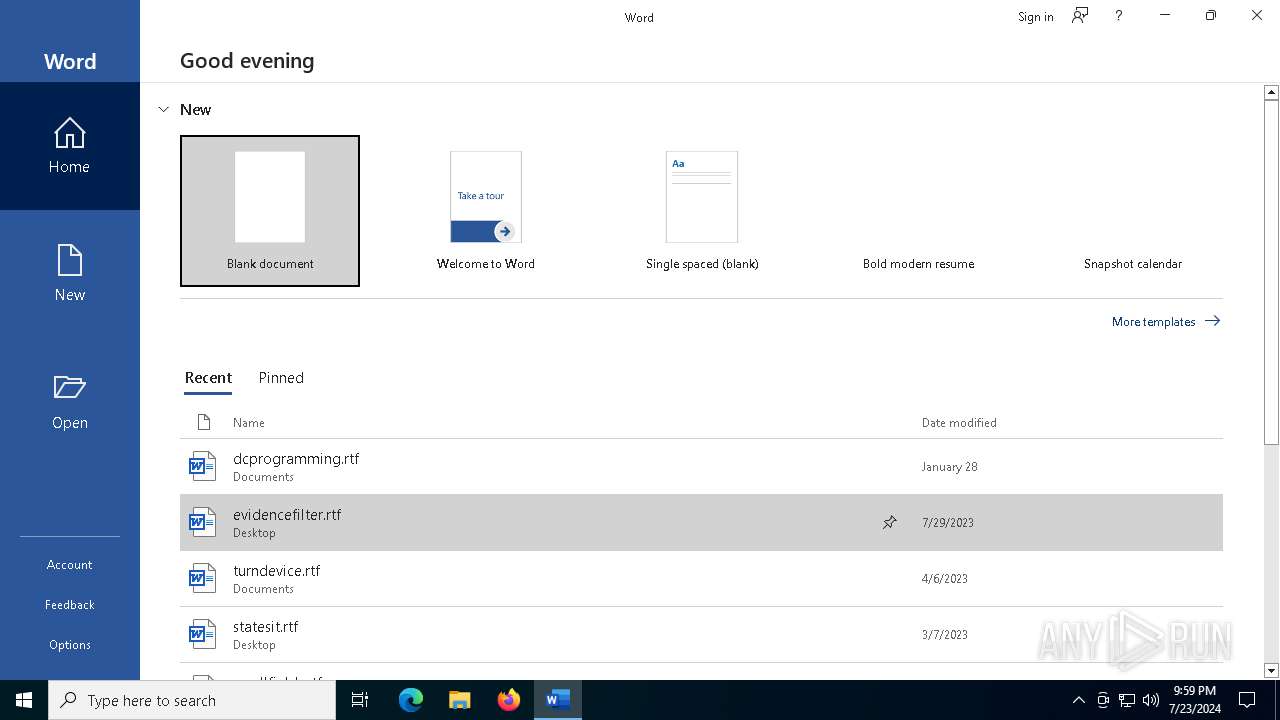
Task: Open statesit.rtf recent file
Action: coord(701,634)
